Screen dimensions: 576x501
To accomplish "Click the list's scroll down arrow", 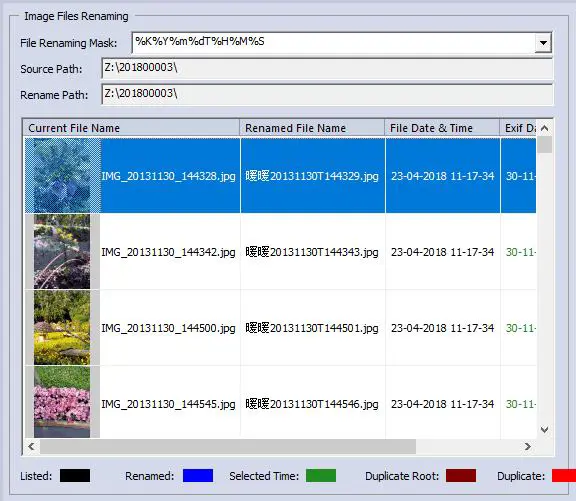I will [545, 429].
